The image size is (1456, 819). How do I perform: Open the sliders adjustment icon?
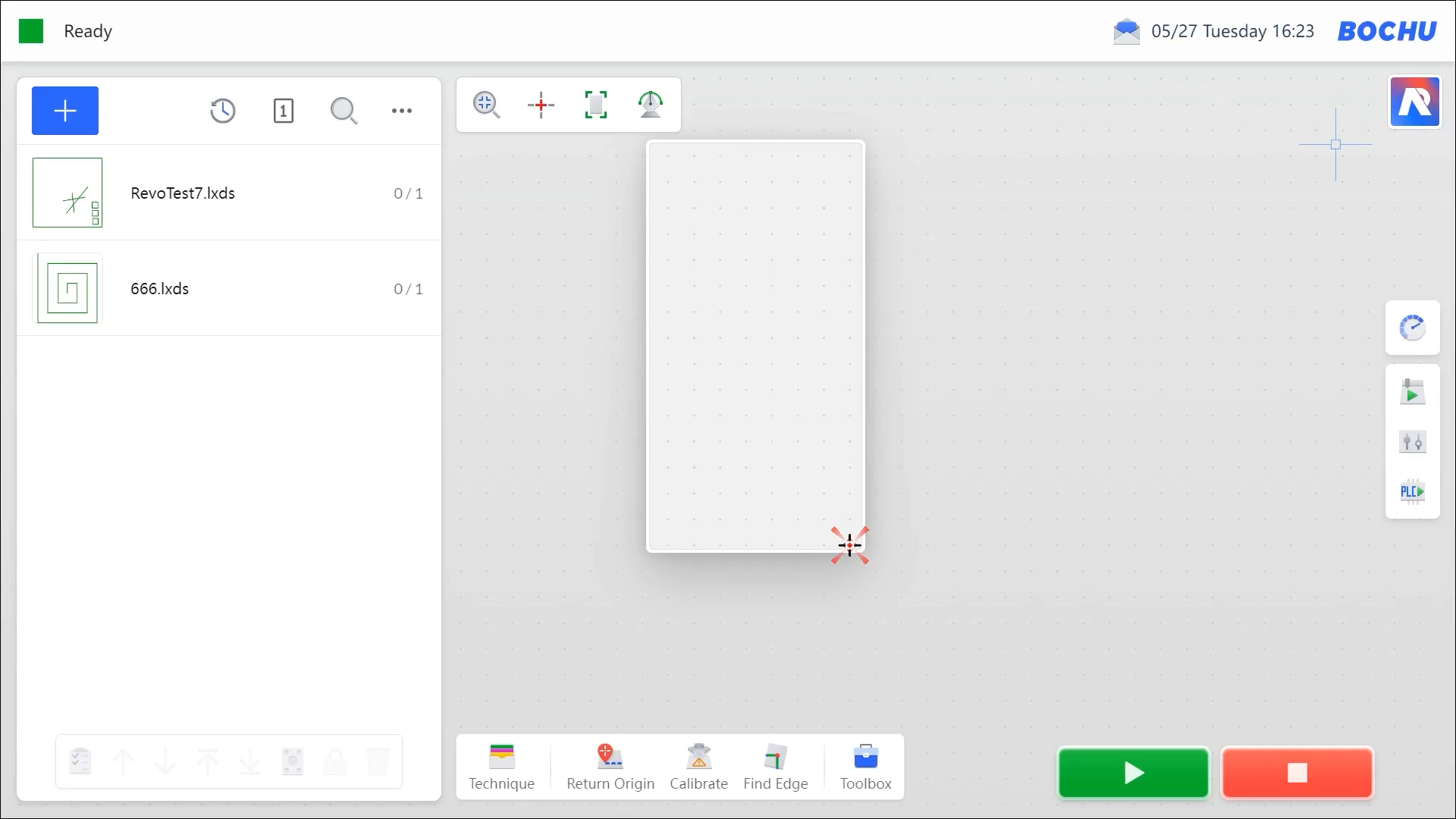[x=1412, y=441]
